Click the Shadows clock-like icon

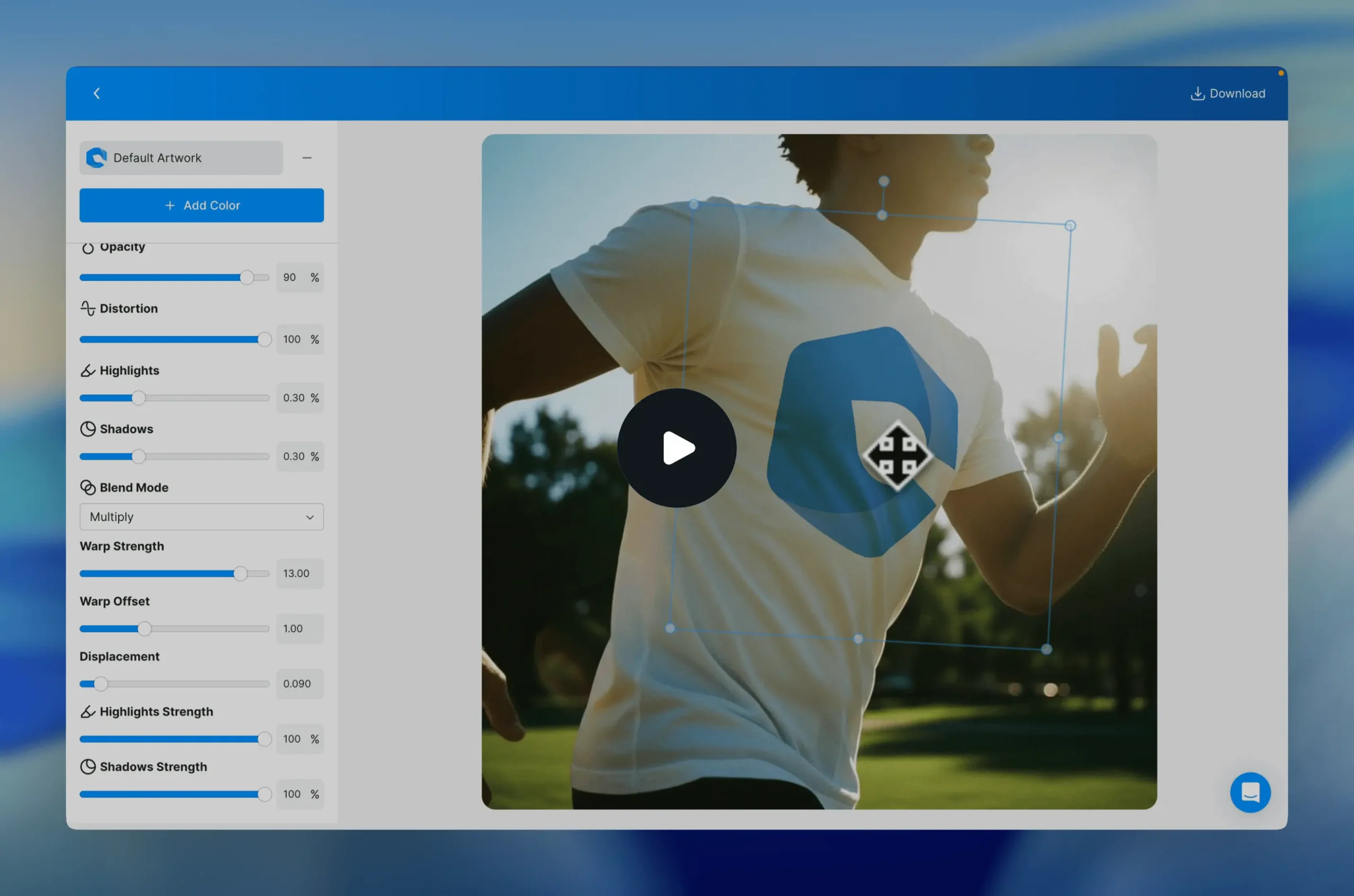[x=87, y=429]
